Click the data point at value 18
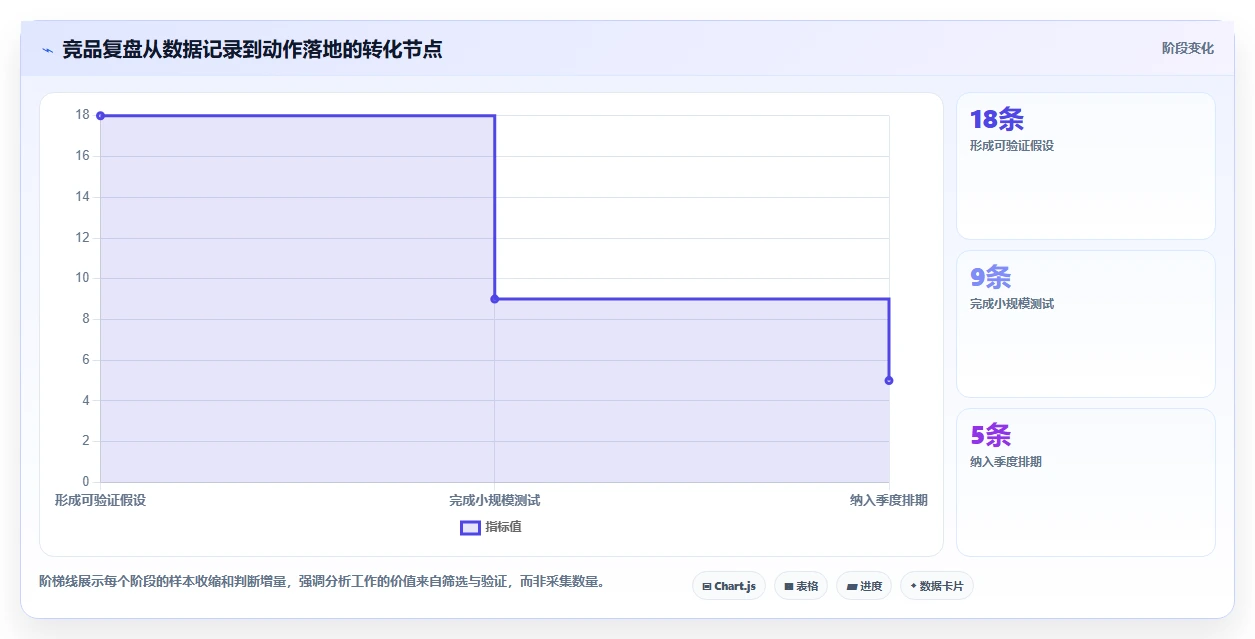The image size is (1255, 639). point(100,116)
